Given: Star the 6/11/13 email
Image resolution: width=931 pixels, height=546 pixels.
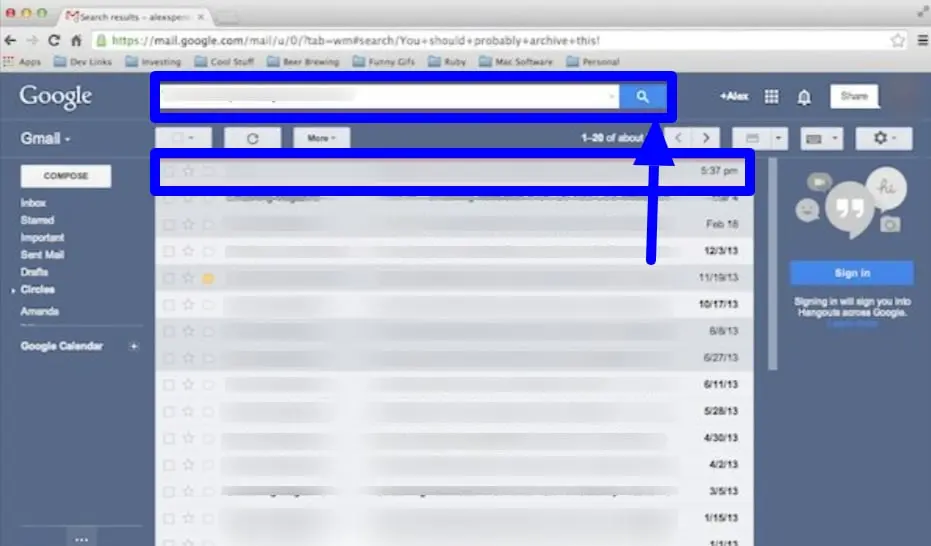Looking at the screenshot, I should click(x=188, y=385).
